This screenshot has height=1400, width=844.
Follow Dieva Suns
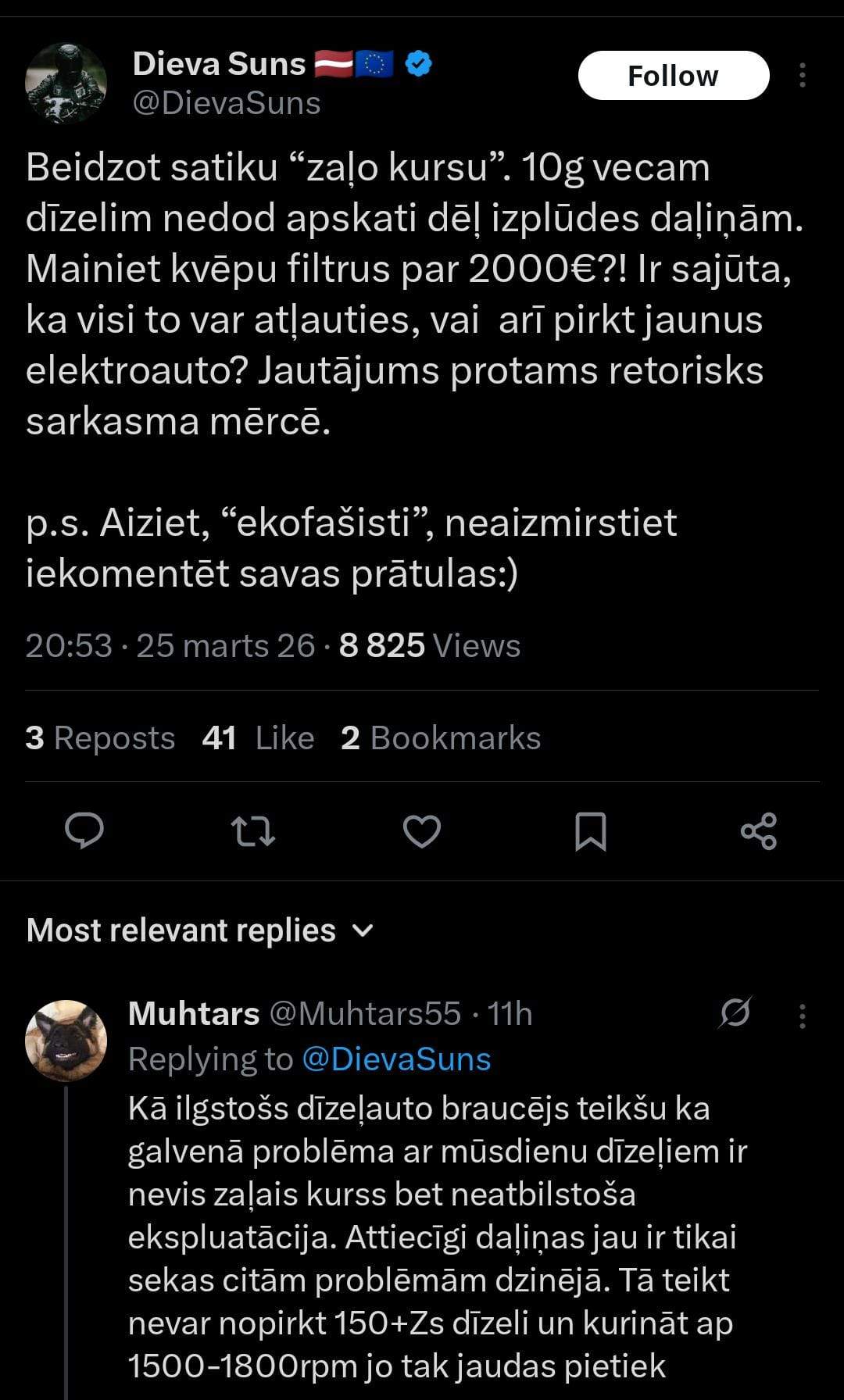tap(674, 76)
